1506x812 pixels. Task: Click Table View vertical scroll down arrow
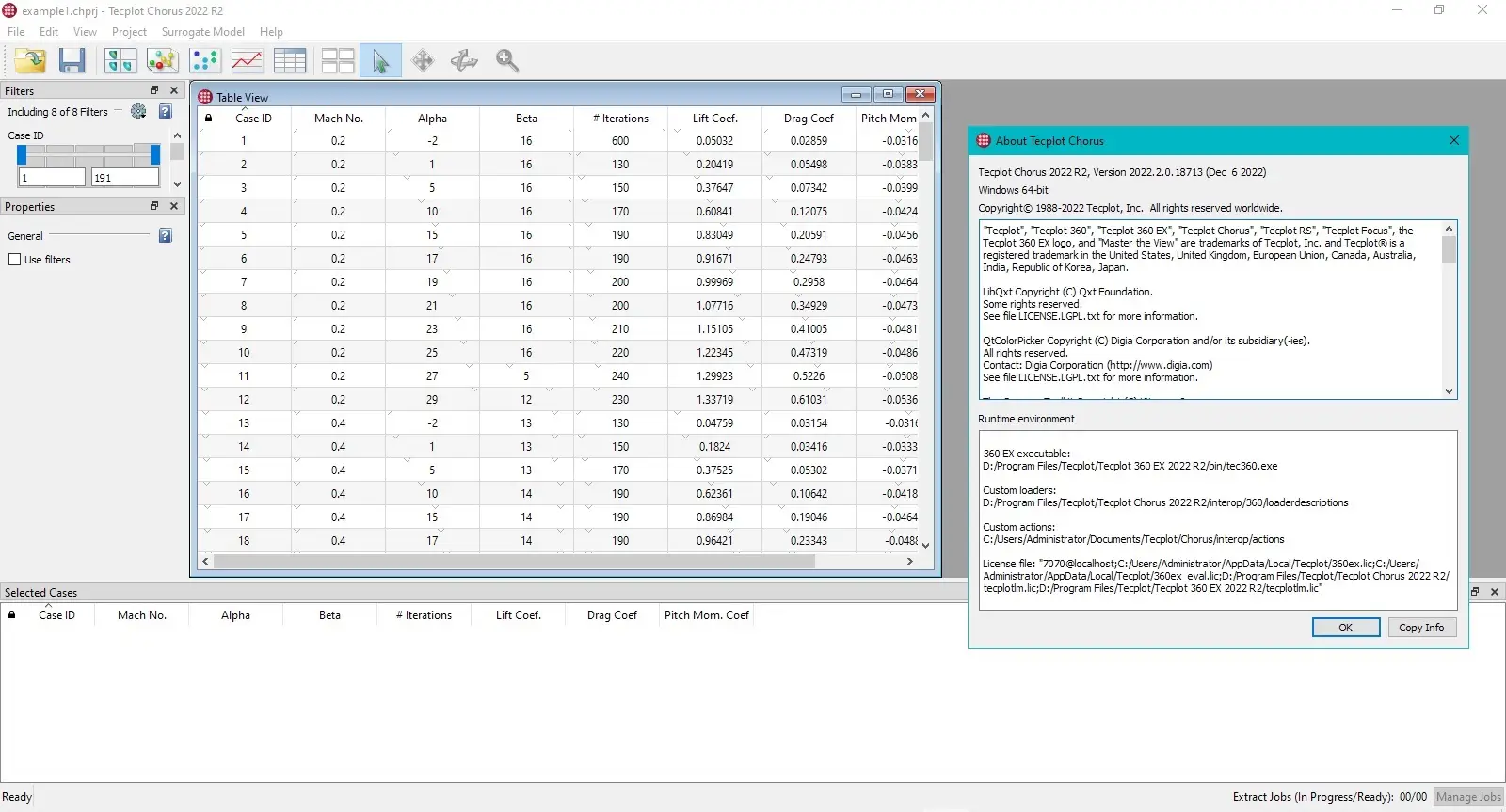[x=925, y=545]
